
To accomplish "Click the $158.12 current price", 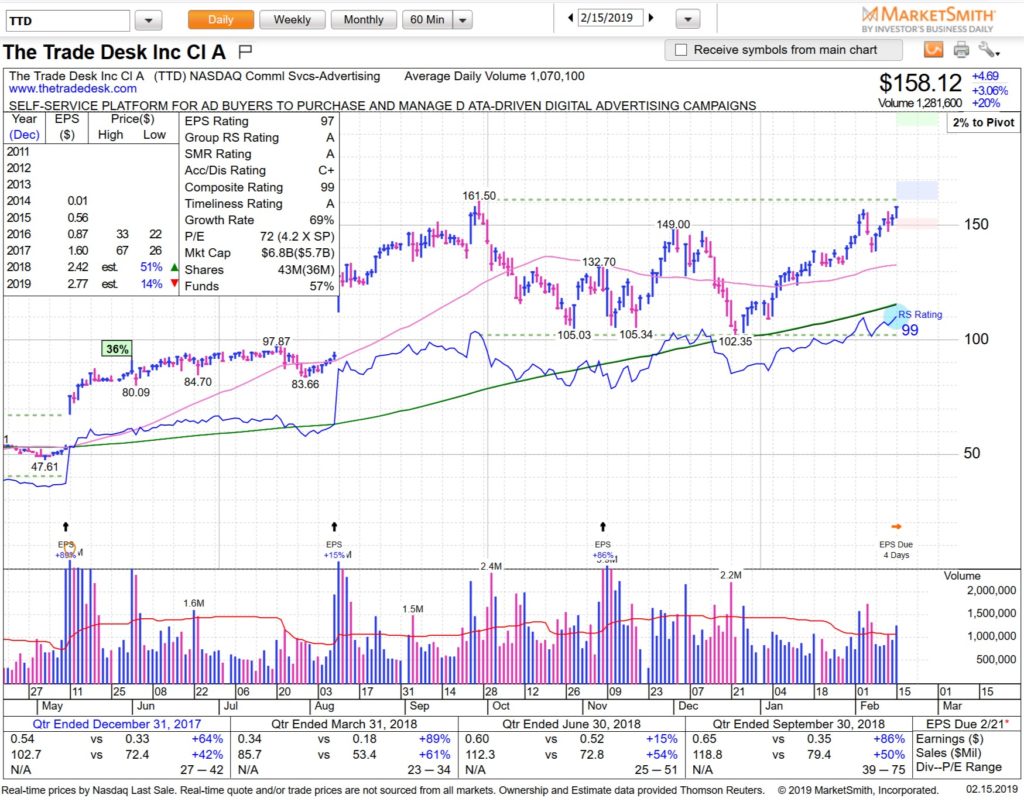I will click(x=920, y=83).
